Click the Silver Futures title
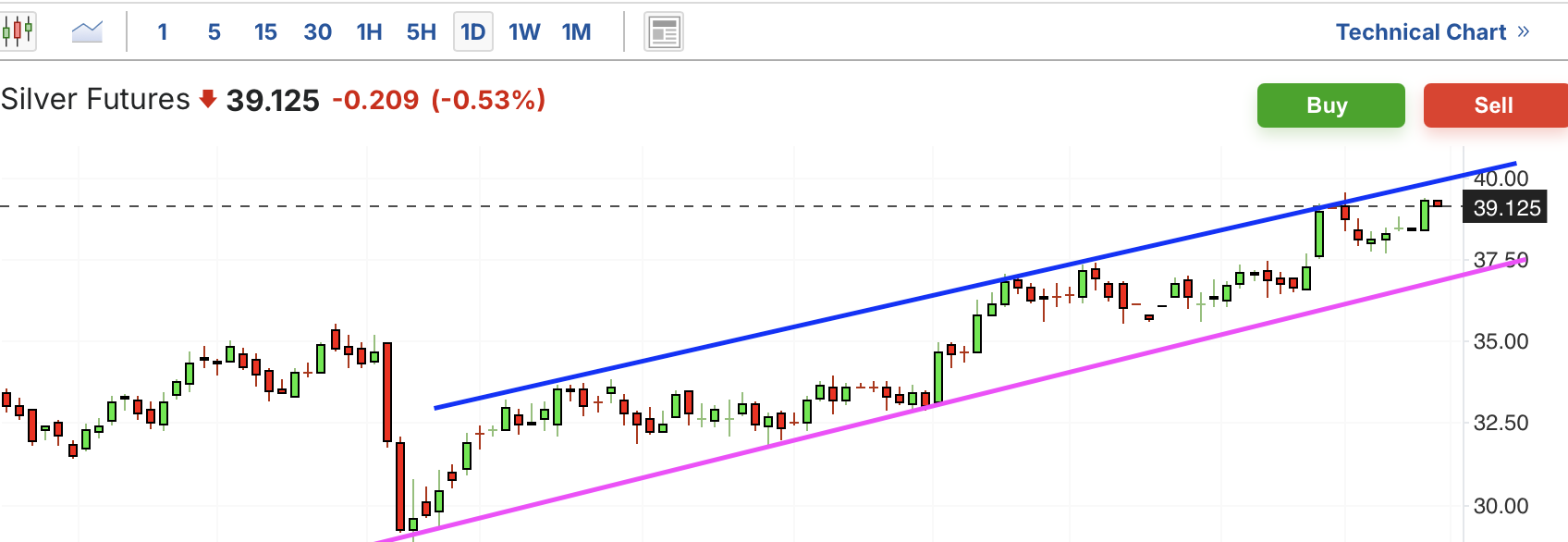 point(95,99)
